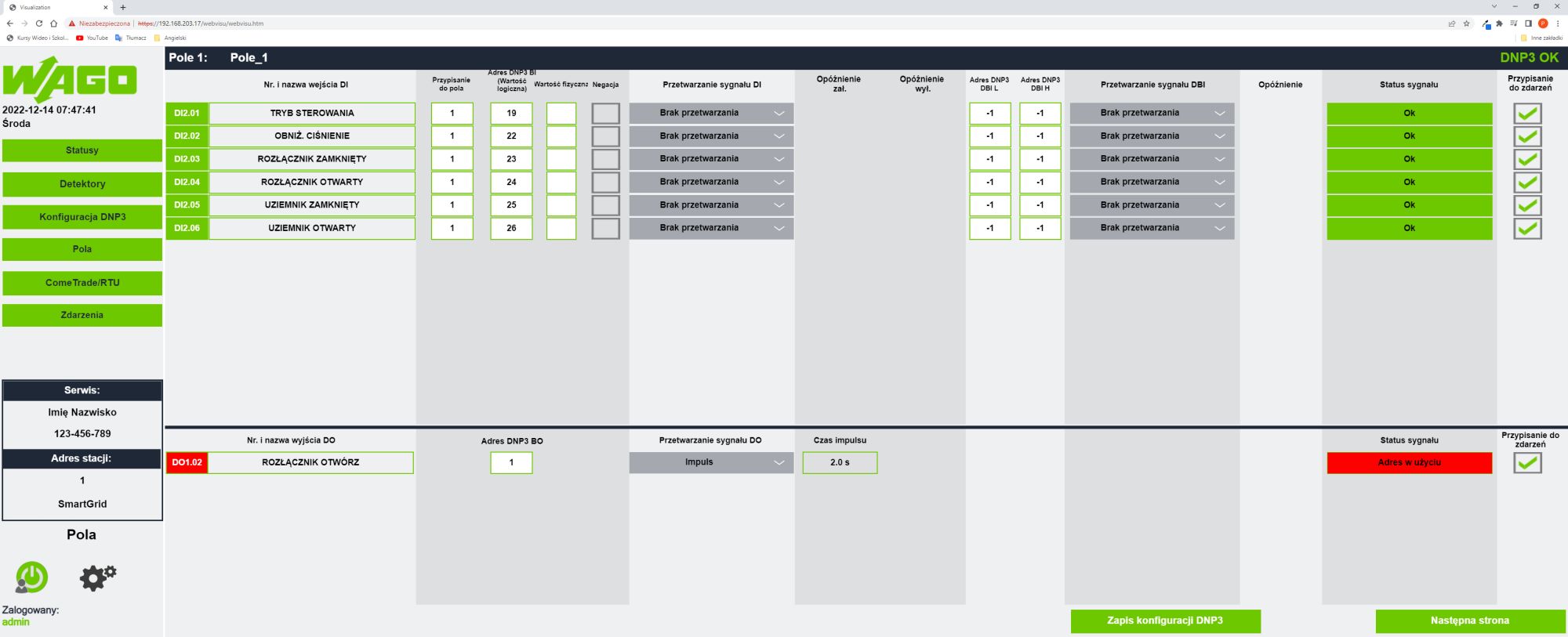1568x637 pixels.
Task: Open the Zdarzenia menu
Action: point(82,315)
